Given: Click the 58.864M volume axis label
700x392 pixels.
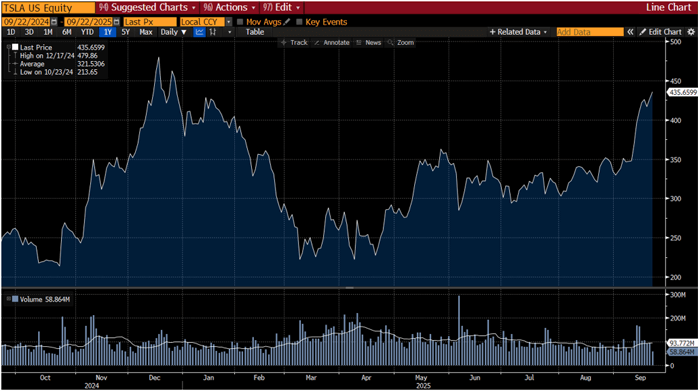Looking at the screenshot, I should 682,352.
